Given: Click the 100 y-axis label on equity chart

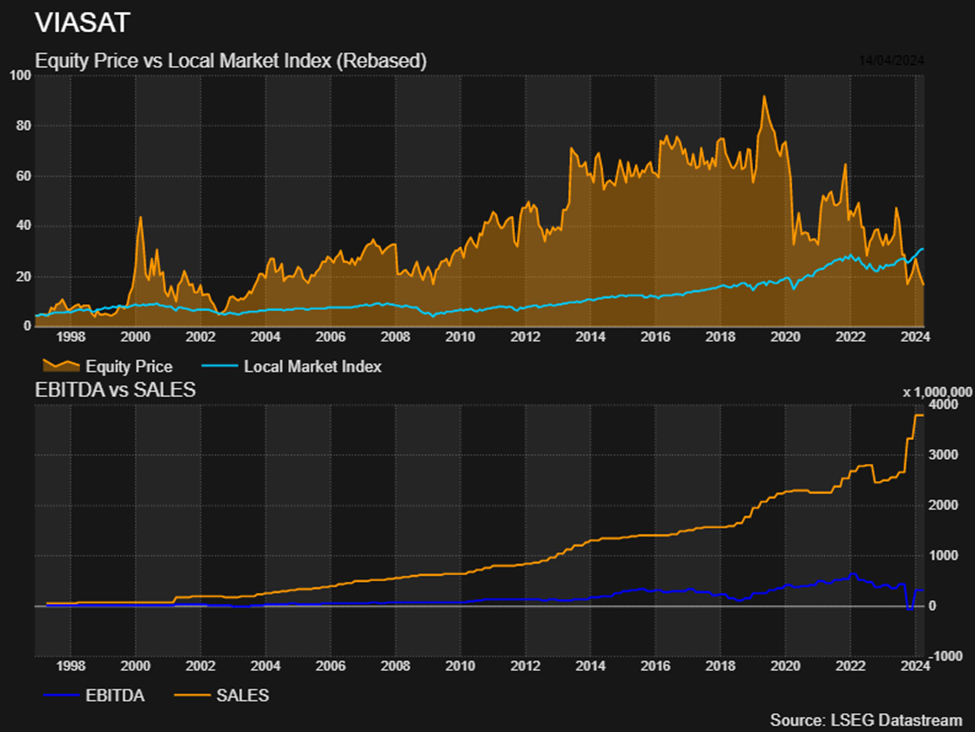Looking at the screenshot, I should coord(21,75).
